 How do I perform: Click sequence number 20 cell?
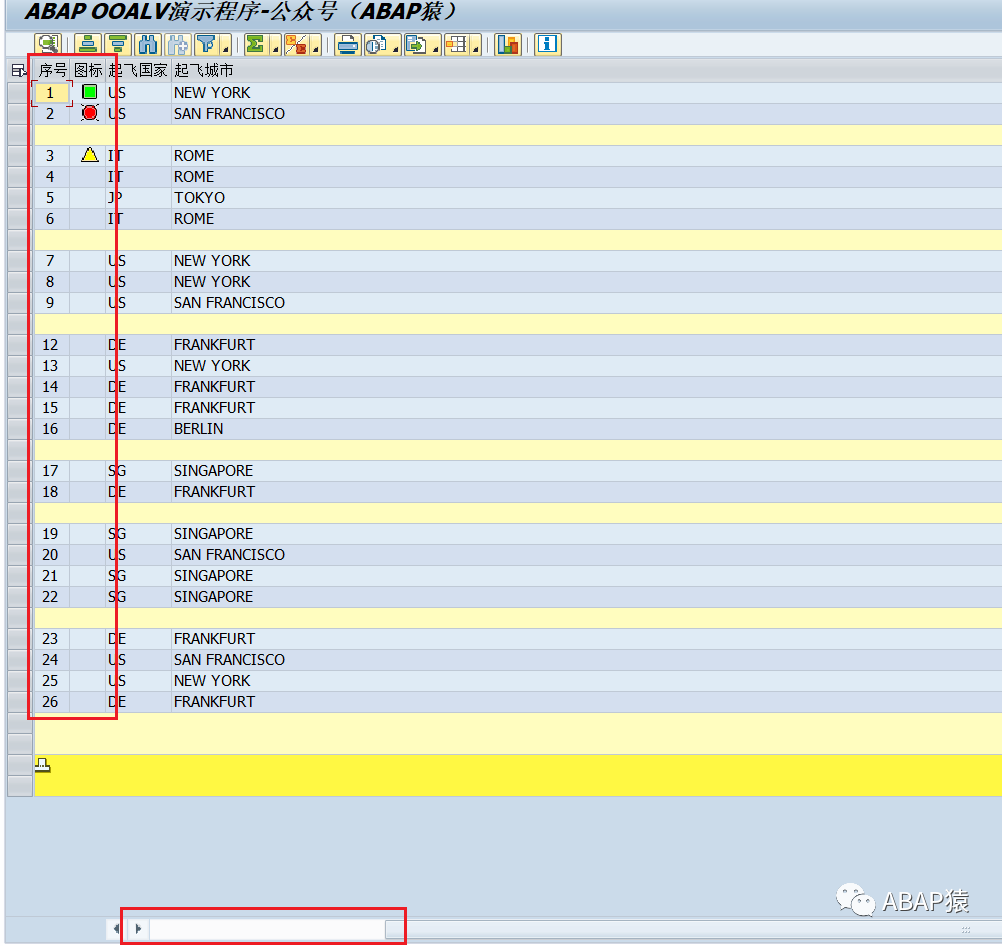(x=51, y=554)
